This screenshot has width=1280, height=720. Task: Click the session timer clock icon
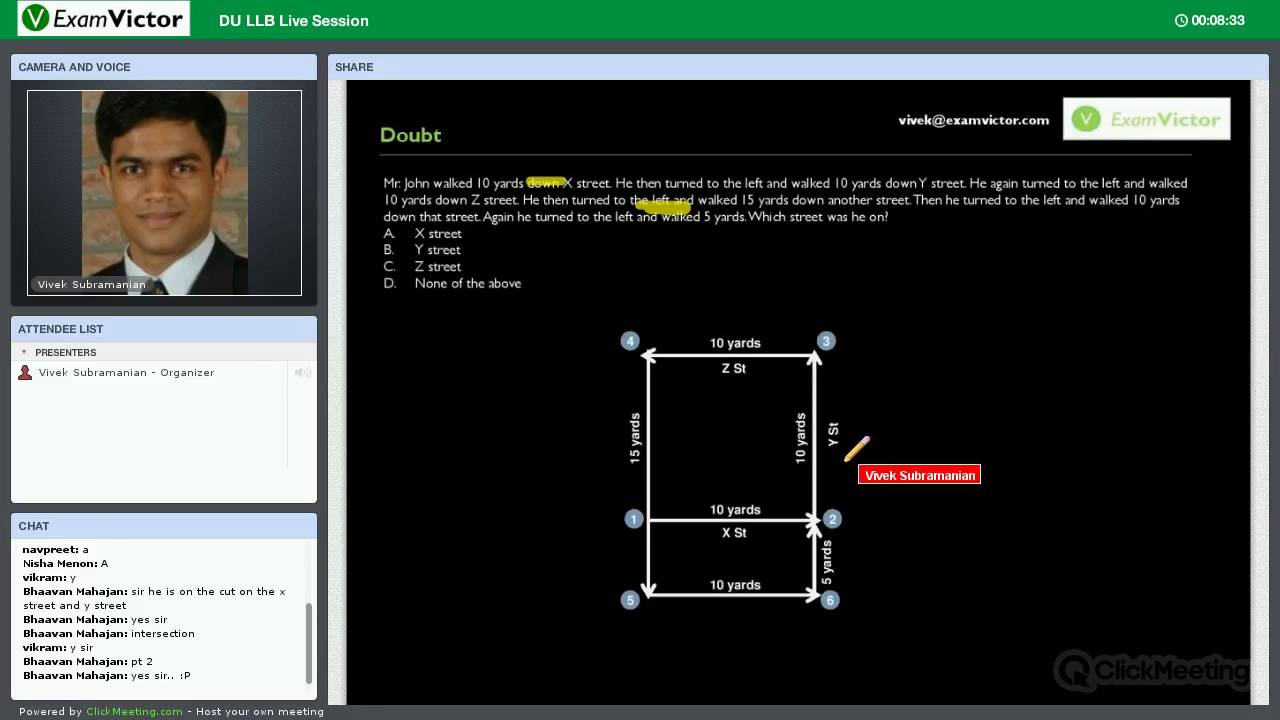click(x=1181, y=20)
